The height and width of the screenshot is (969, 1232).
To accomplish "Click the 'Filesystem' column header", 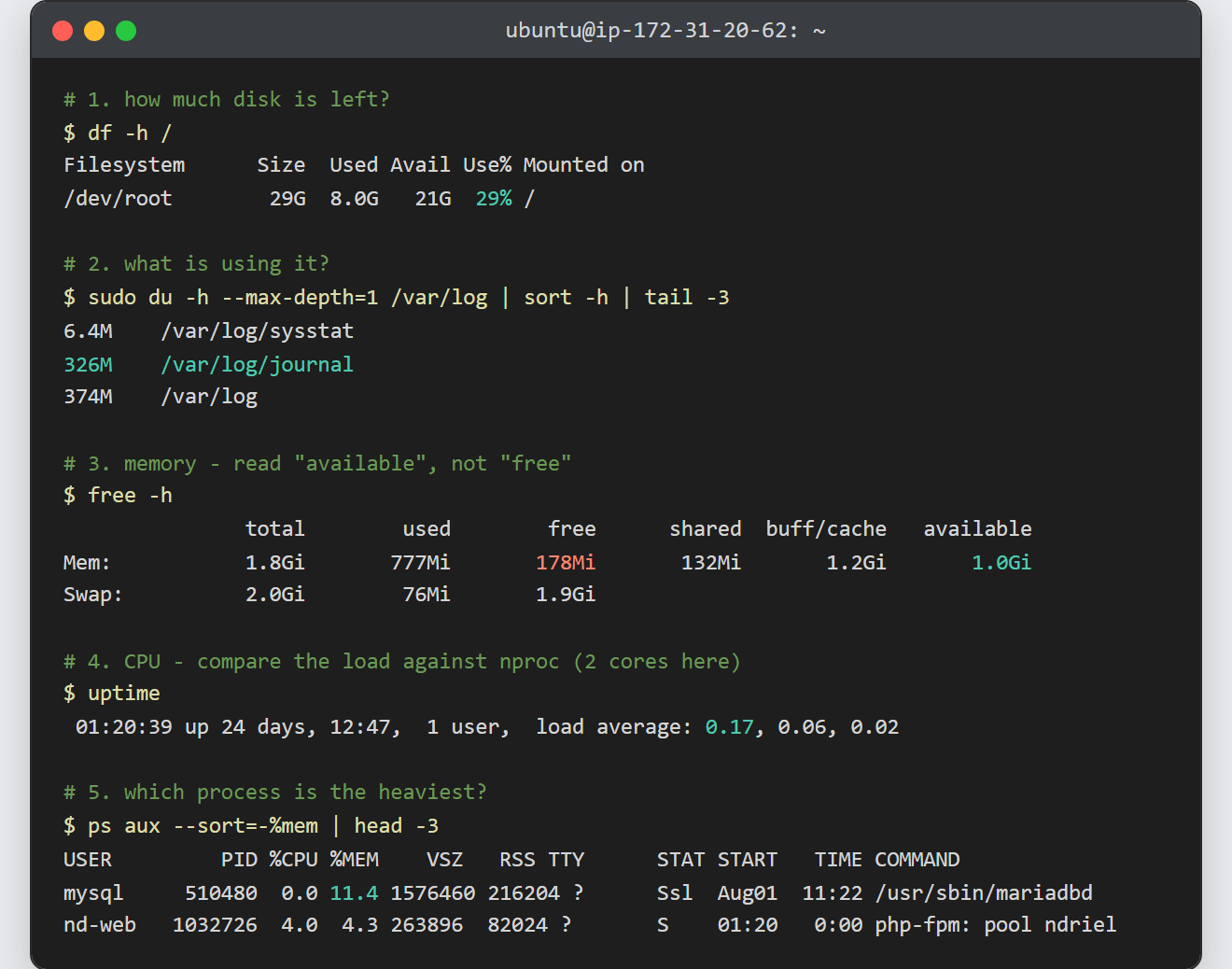I will click(124, 165).
